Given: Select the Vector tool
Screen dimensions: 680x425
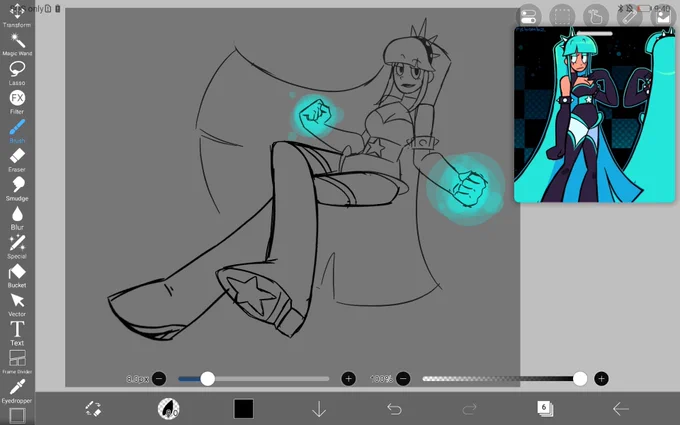Looking at the screenshot, I should click(x=17, y=304).
